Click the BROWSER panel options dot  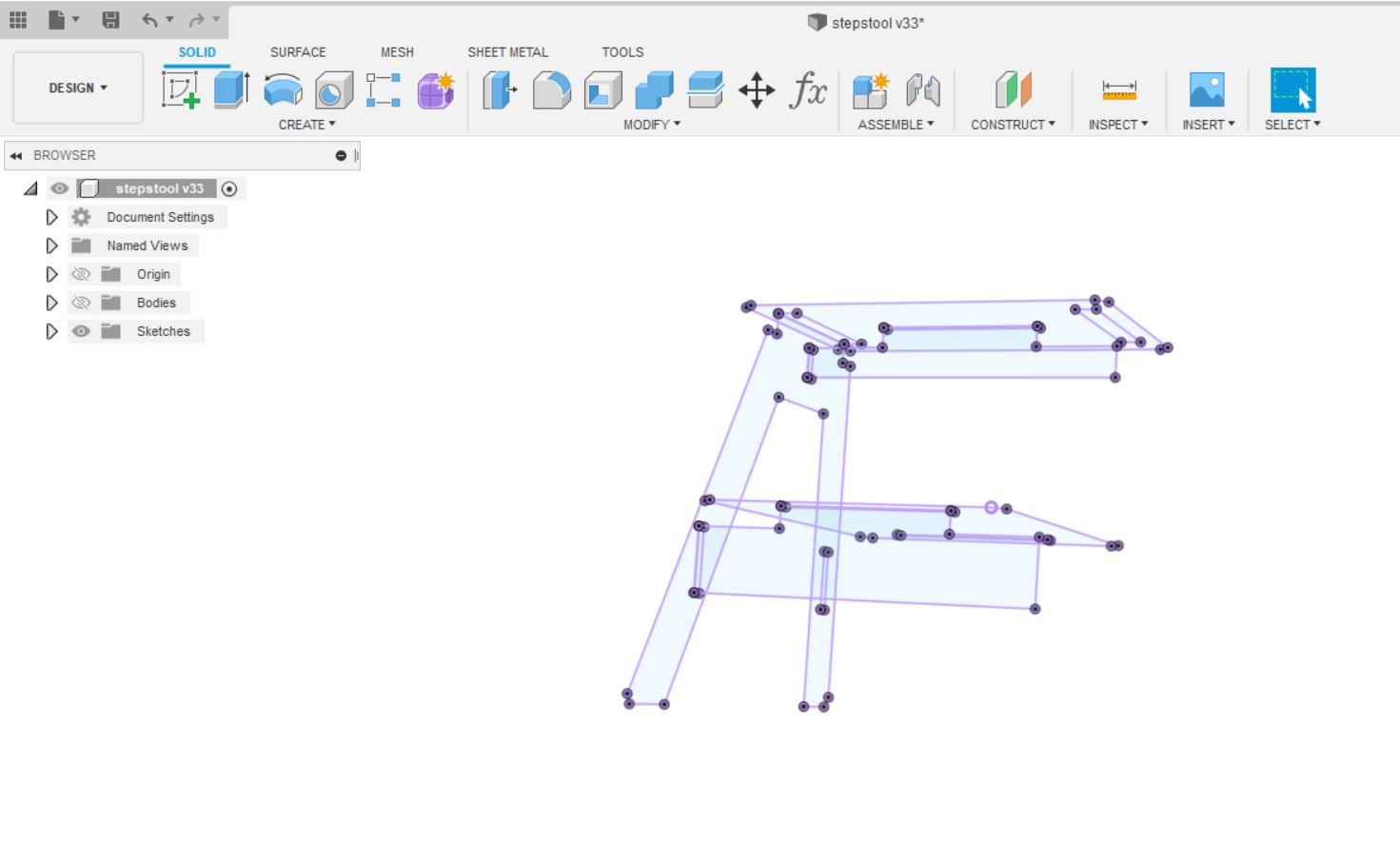click(341, 156)
